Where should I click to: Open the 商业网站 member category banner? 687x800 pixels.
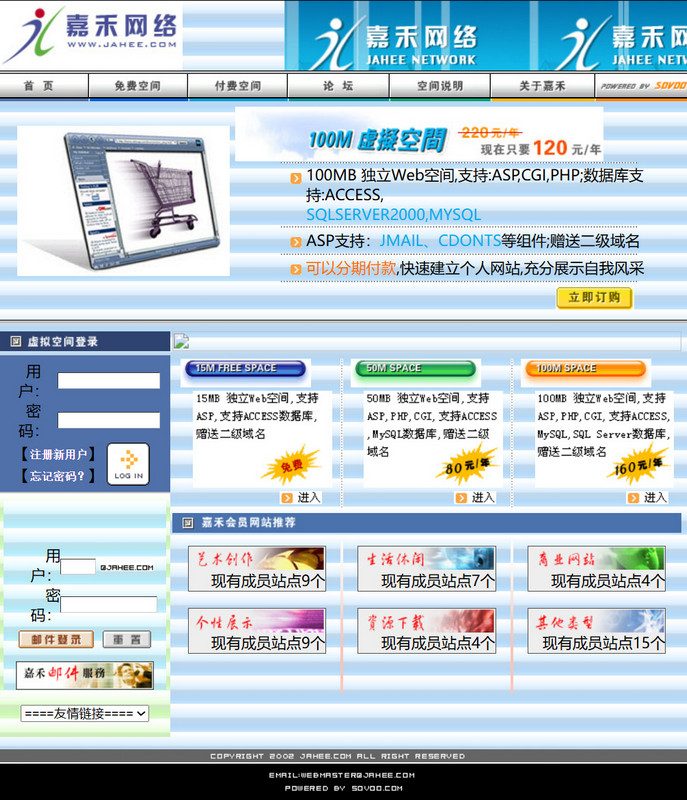[x=596, y=559]
